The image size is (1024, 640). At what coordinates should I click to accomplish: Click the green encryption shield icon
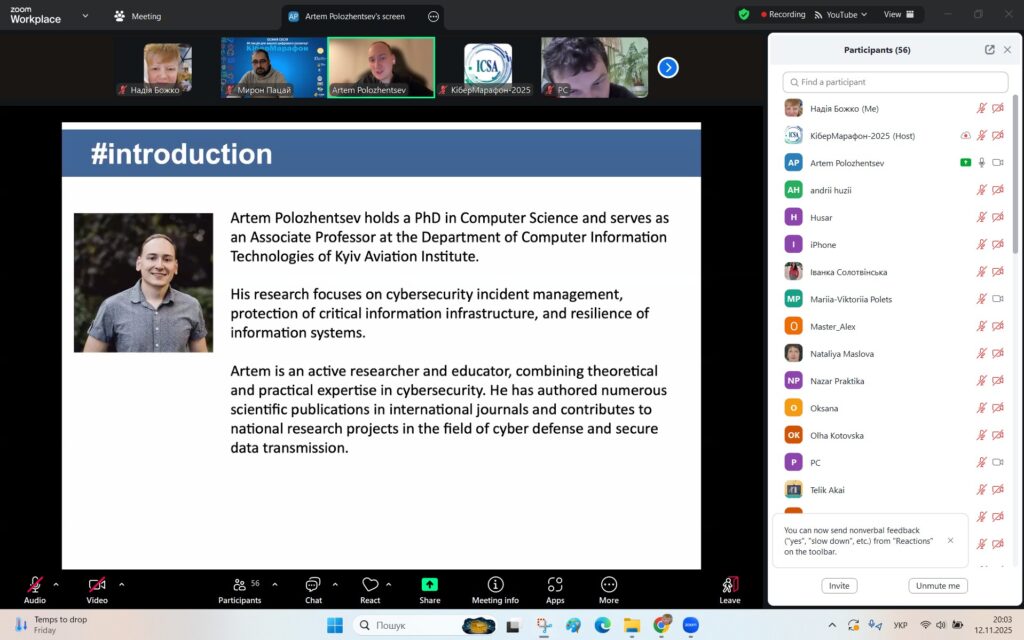(743, 15)
